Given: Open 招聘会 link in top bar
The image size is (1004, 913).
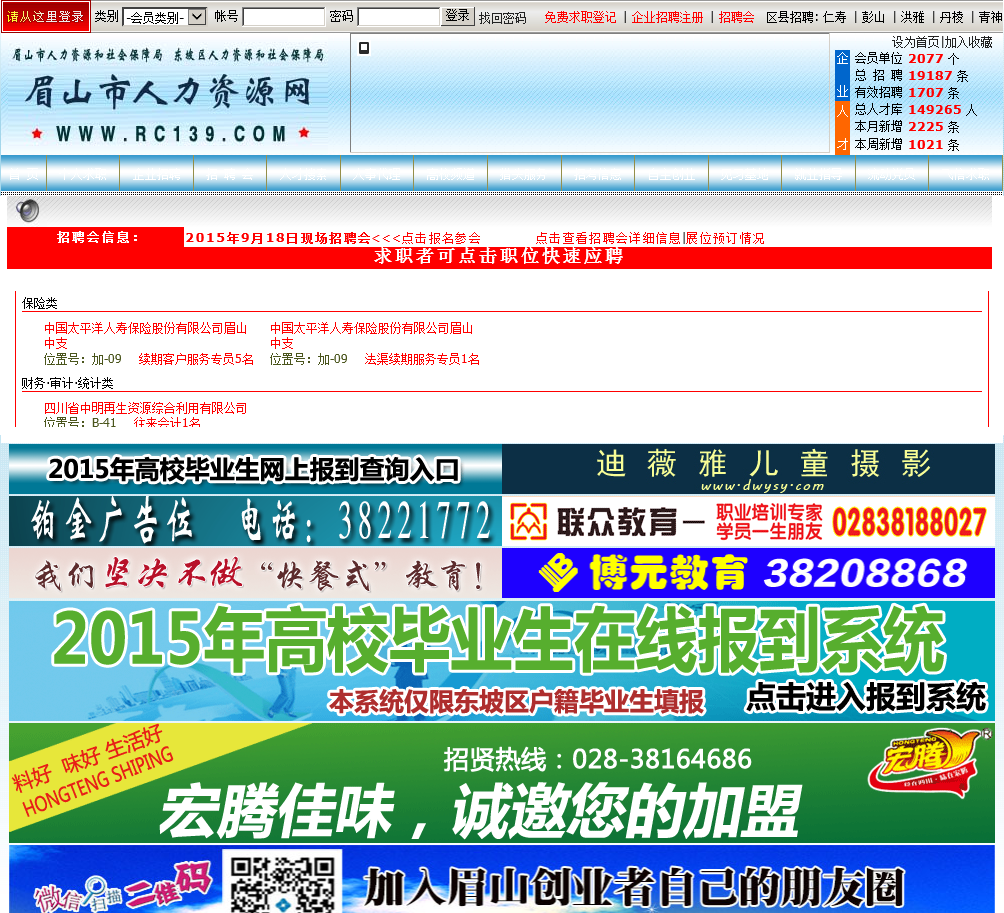Looking at the screenshot, I should point(736,17).
